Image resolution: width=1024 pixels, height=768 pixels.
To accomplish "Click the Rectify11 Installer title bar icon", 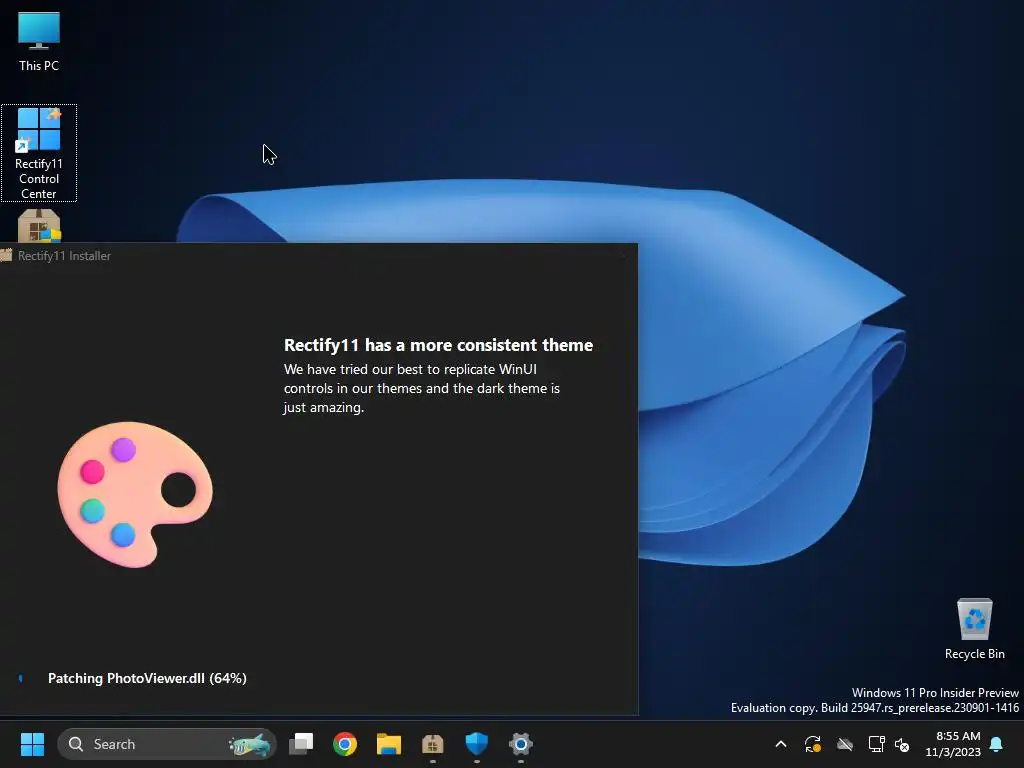I will (7, 255).
